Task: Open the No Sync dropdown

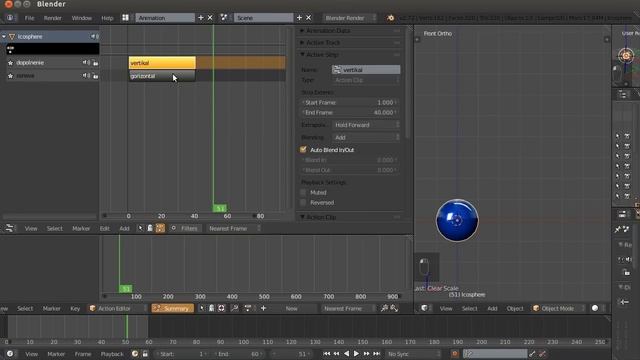Action: pyautogui.click(x=413, y=353)
